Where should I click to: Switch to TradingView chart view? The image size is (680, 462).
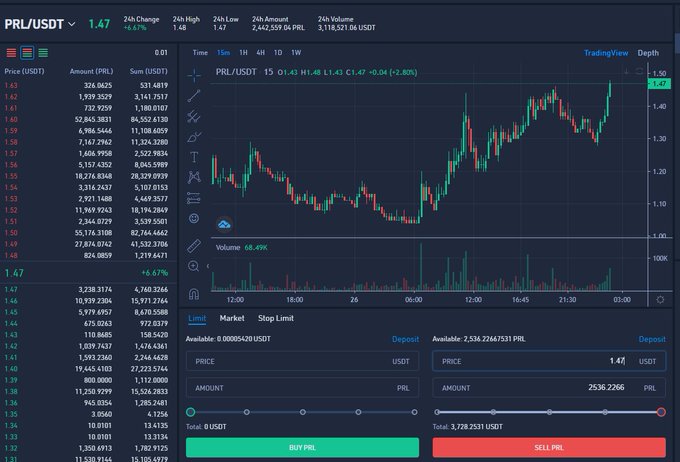(606, 53)
